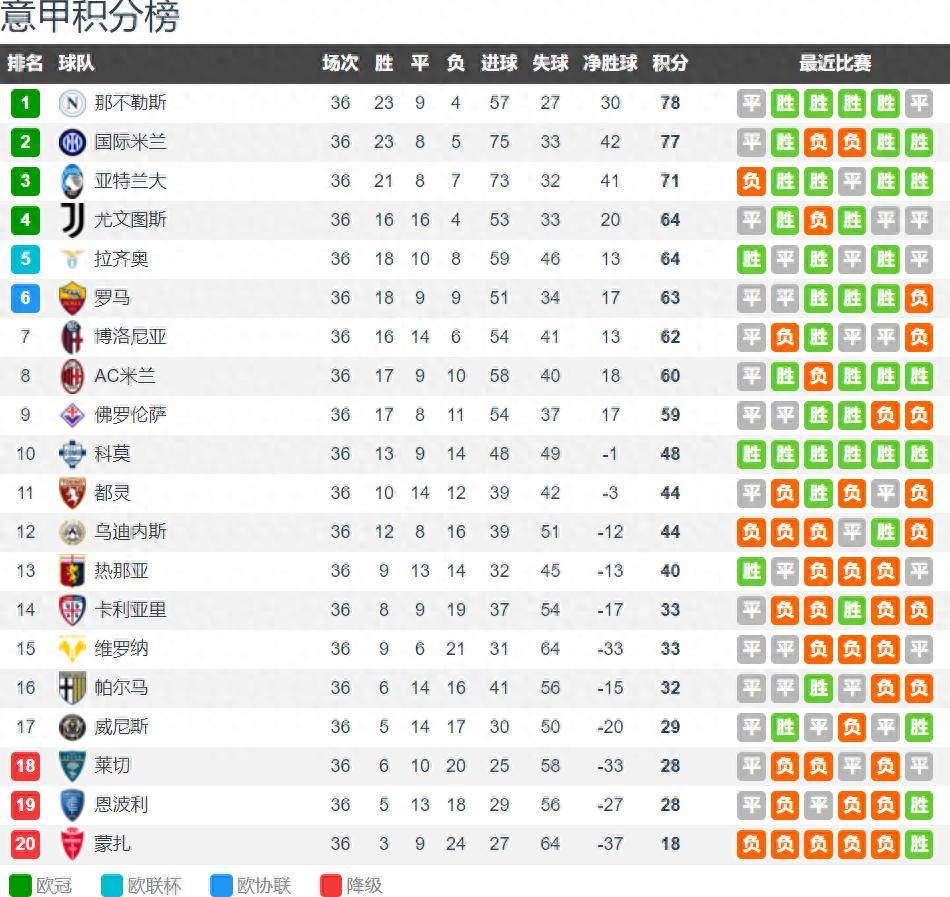Click the 进球 column header
Image resolution: width=950 pixels, height=897 pixels.
pyautogui.click(x=499, y=63)
